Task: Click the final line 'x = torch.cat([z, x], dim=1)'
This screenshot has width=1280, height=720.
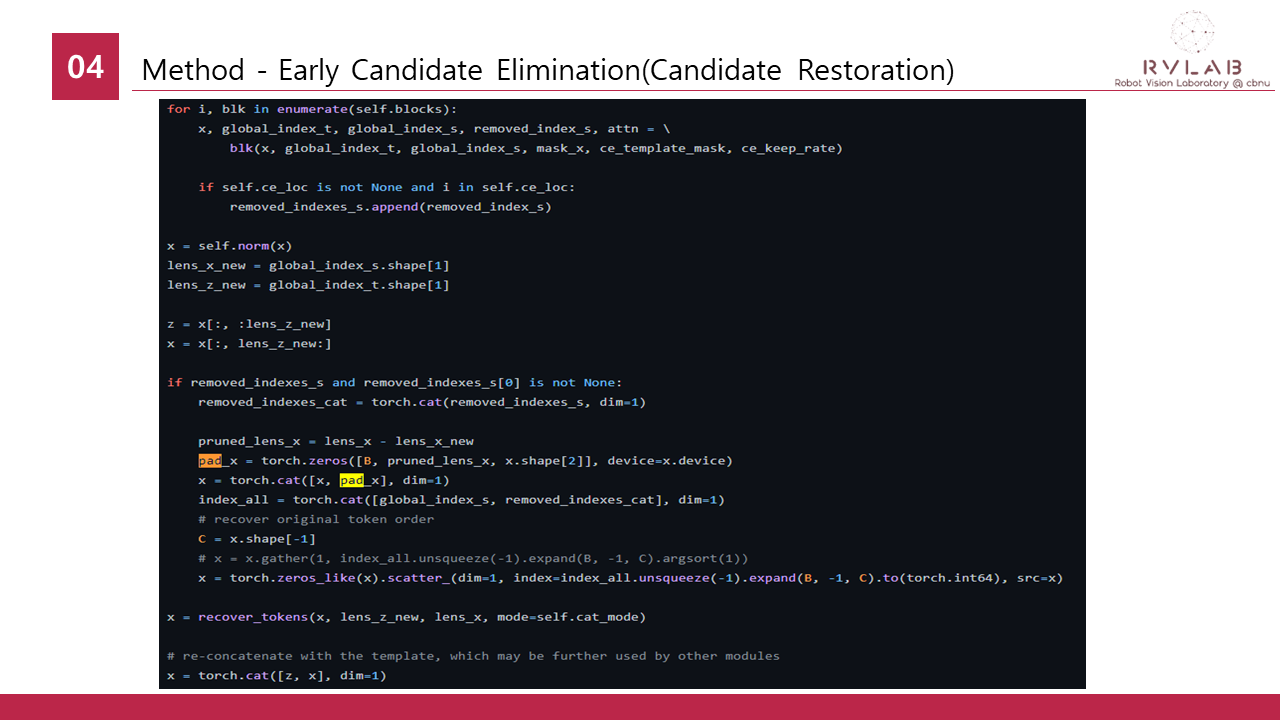Action: [x=276, y=676]
